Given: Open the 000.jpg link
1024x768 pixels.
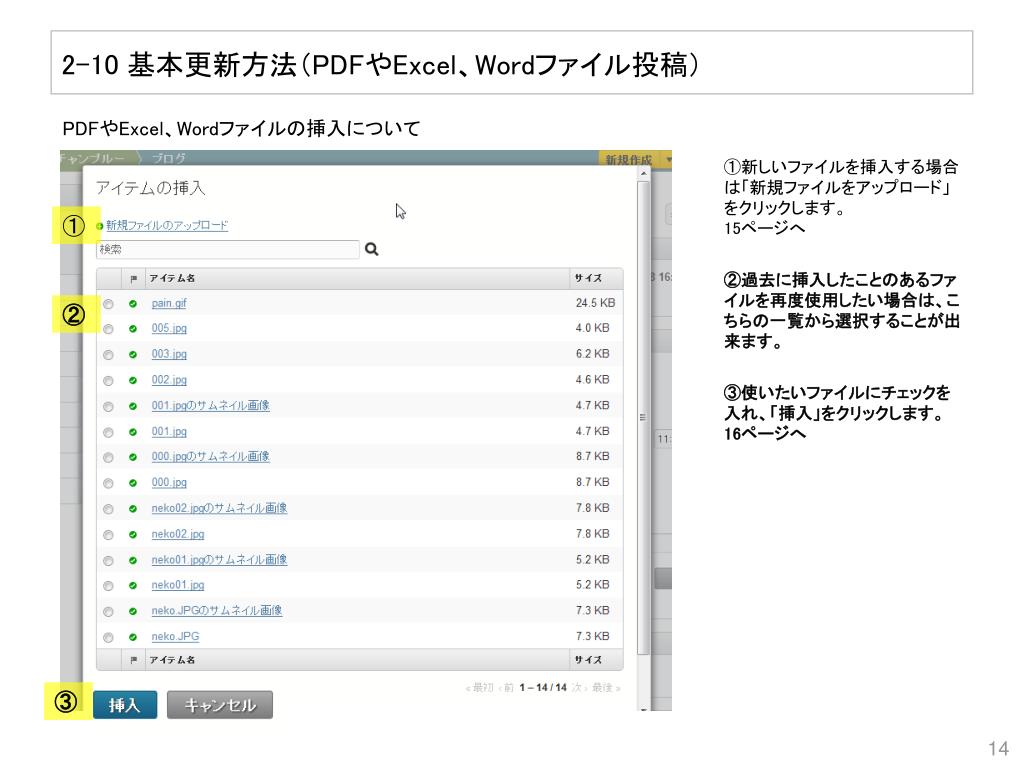Looking at the screenshot, I should tap(169, 482).
